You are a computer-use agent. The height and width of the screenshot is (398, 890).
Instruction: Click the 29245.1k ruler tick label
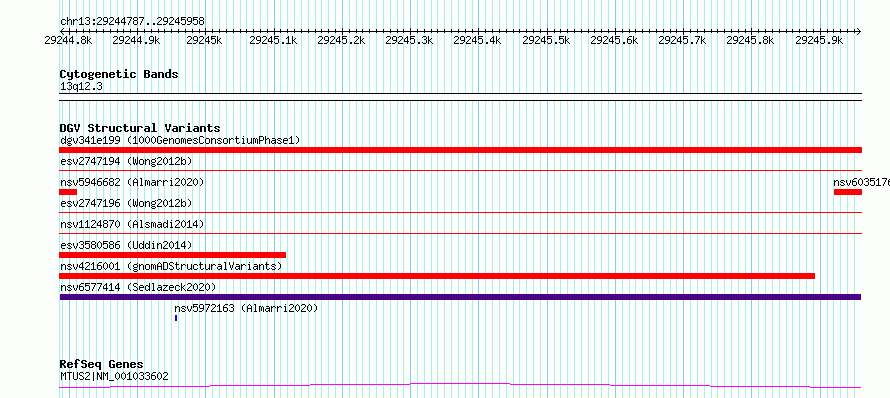click(273, 40)
